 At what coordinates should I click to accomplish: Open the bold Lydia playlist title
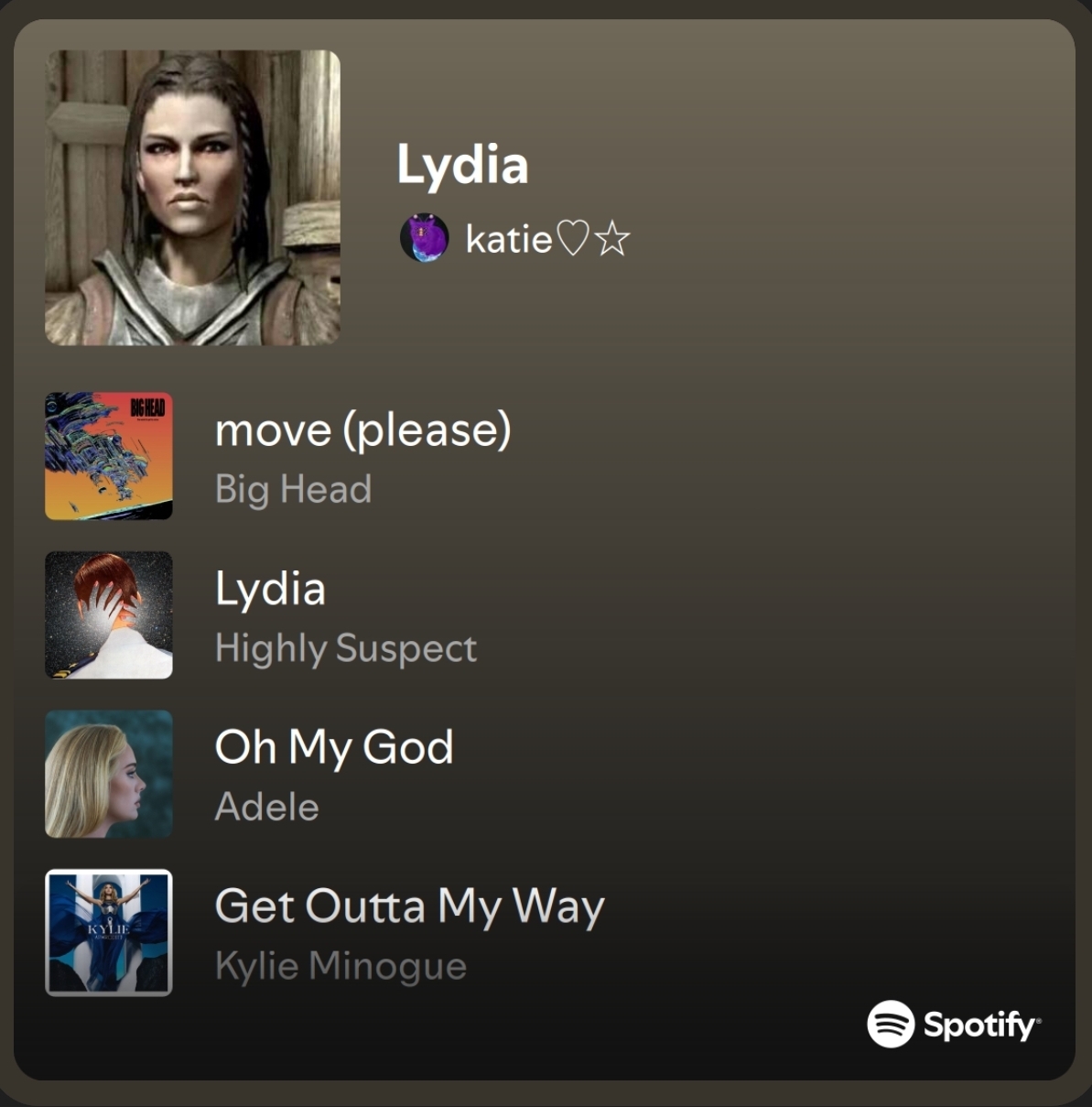click(x=462, y=165)
